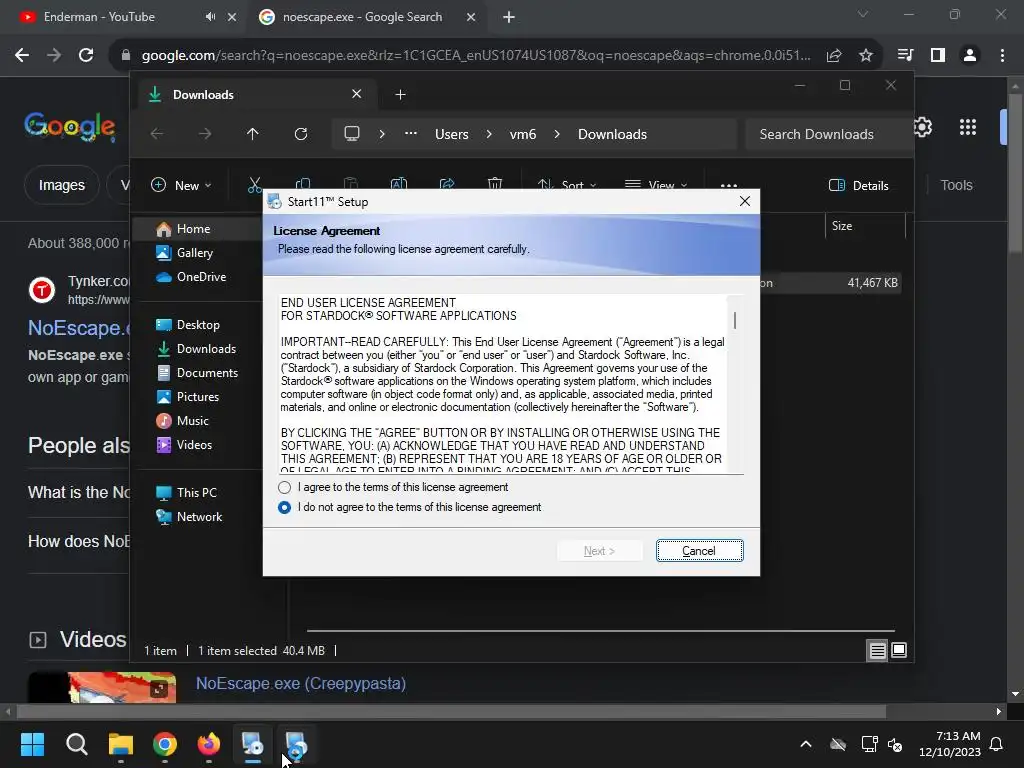Expand the breadcrumb ellipsis in address bar
The width and height of the screenshot is (1024, 768).
point(411,133)
